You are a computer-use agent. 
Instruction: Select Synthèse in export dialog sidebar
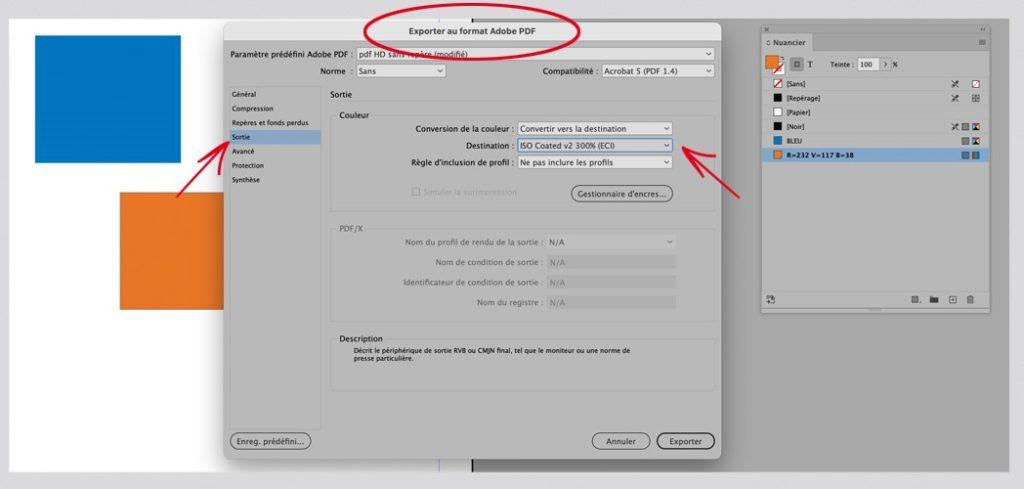[275, 180]
